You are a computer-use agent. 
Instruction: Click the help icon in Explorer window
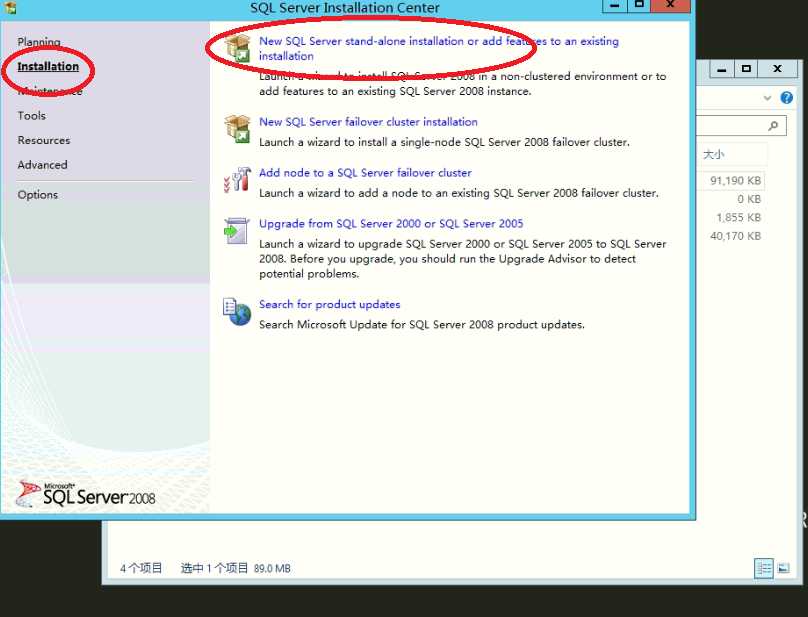tap(786, 97)
